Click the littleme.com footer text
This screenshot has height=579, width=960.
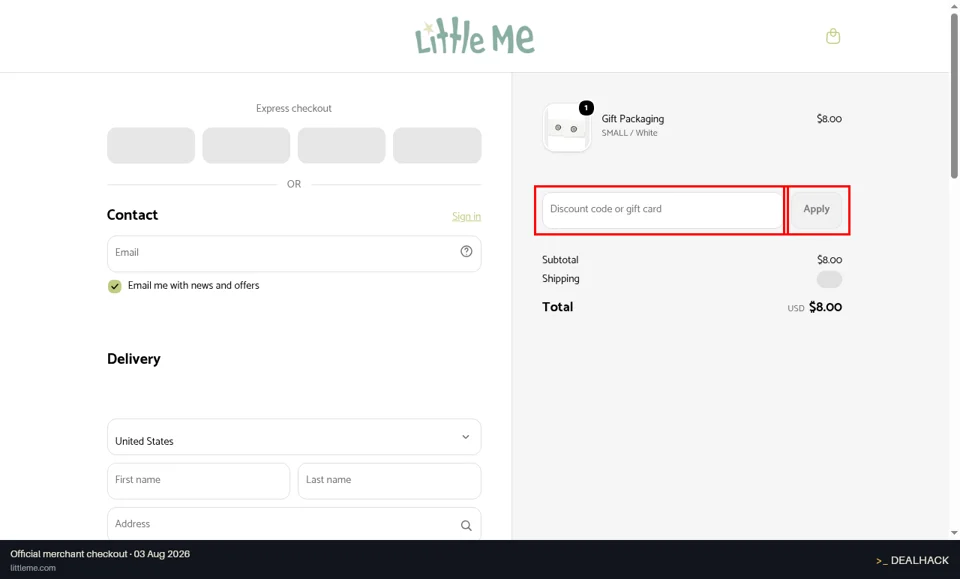[33, 568]
